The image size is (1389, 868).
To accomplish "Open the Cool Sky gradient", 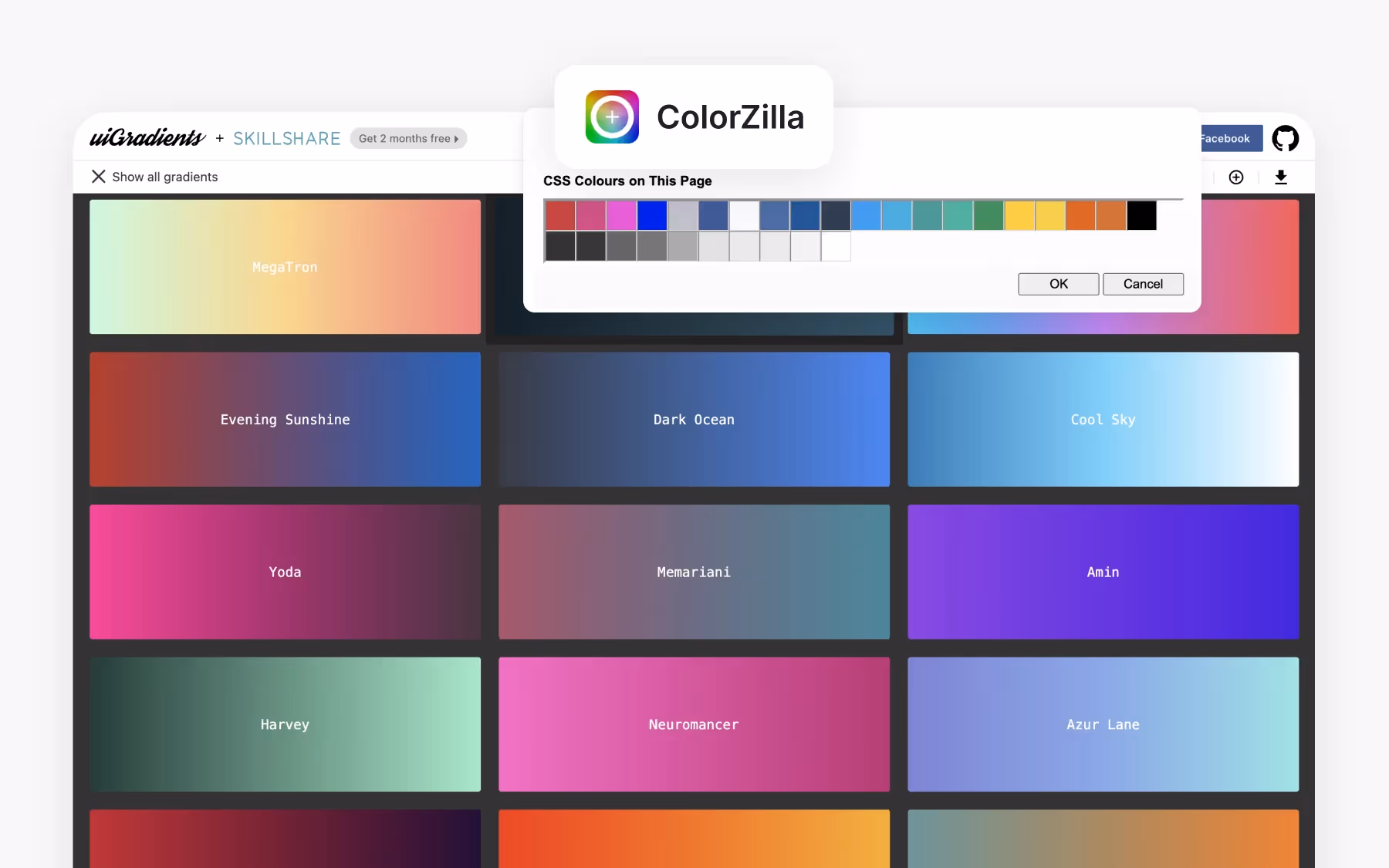I will [x=1103, y=420].
